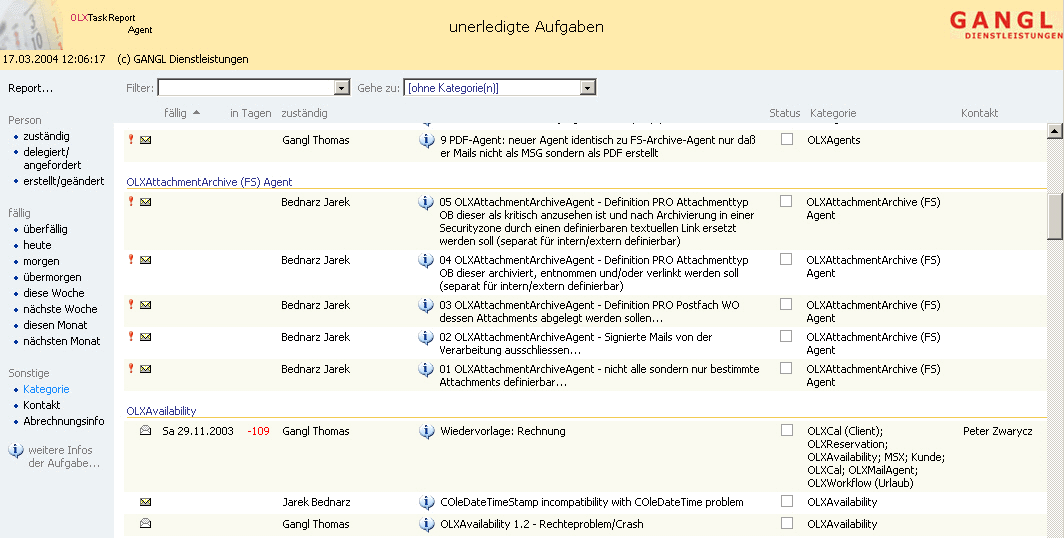The height and width of the screenshot is (538, 1064).
Task: Click priority exclamation in 05 OLXAttachmentArchiveAgent row
Action: pos(131,201)
